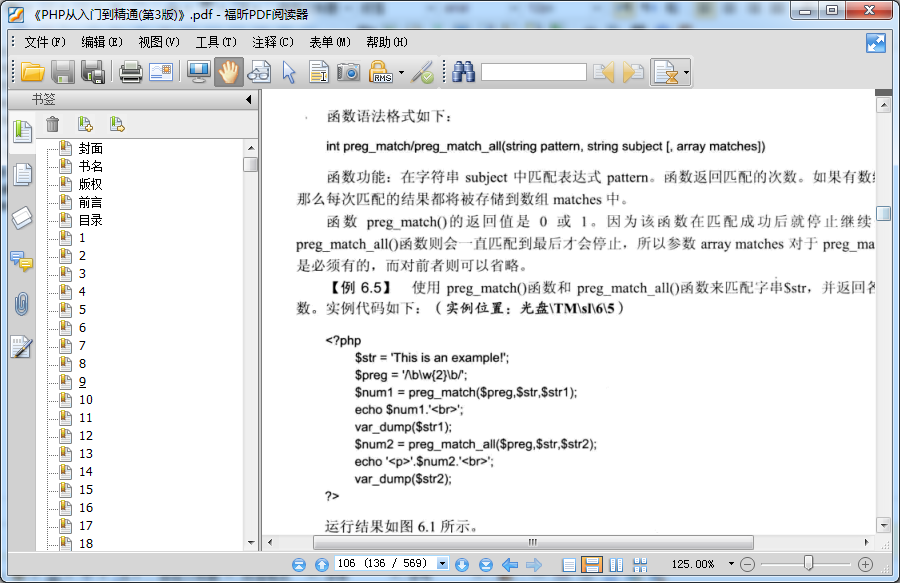Print the document with the printer icon
Viewport: 900px width, 583px height.
coord(129,72)
